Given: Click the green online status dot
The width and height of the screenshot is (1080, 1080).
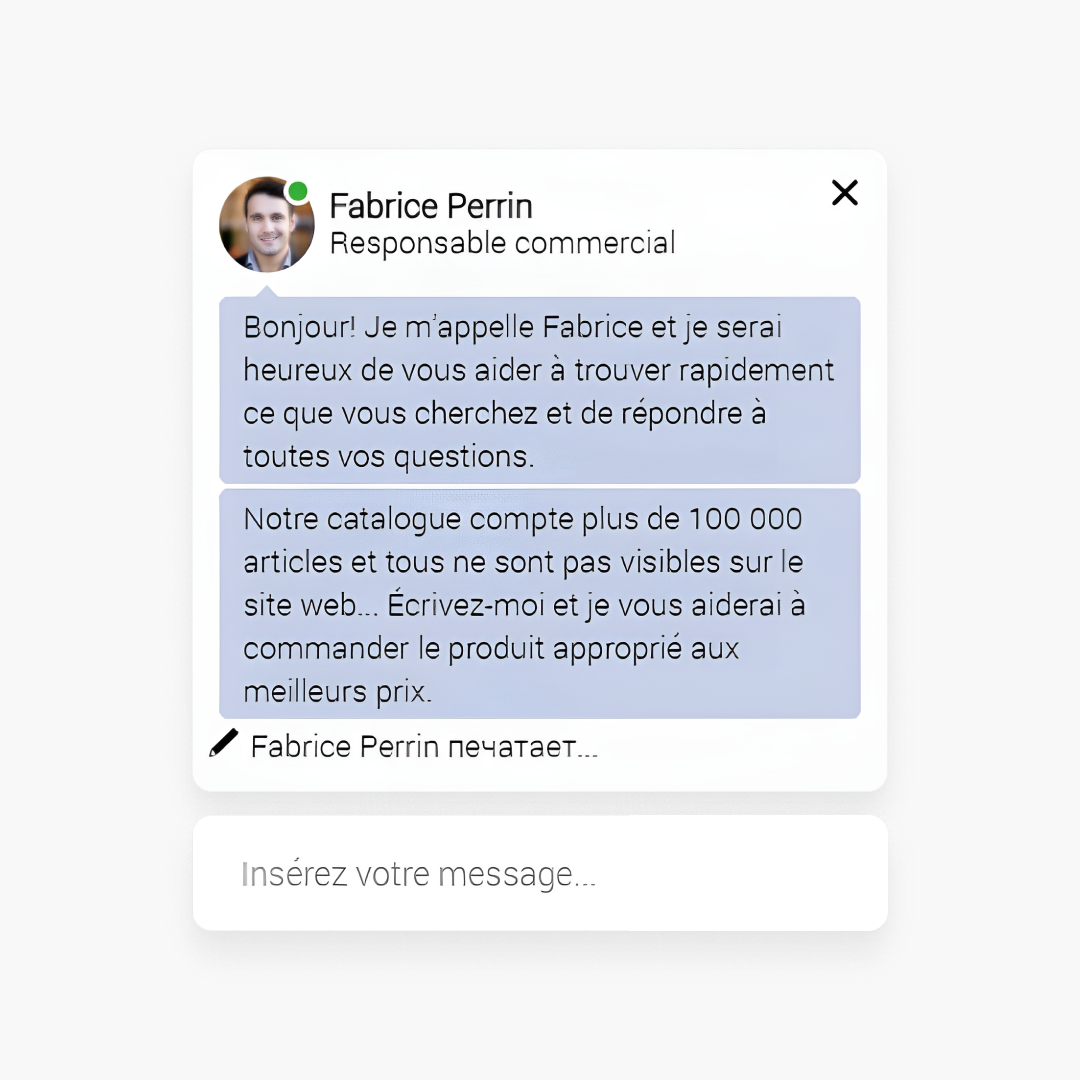Looking at the screenshot, I should coord(298,191).
